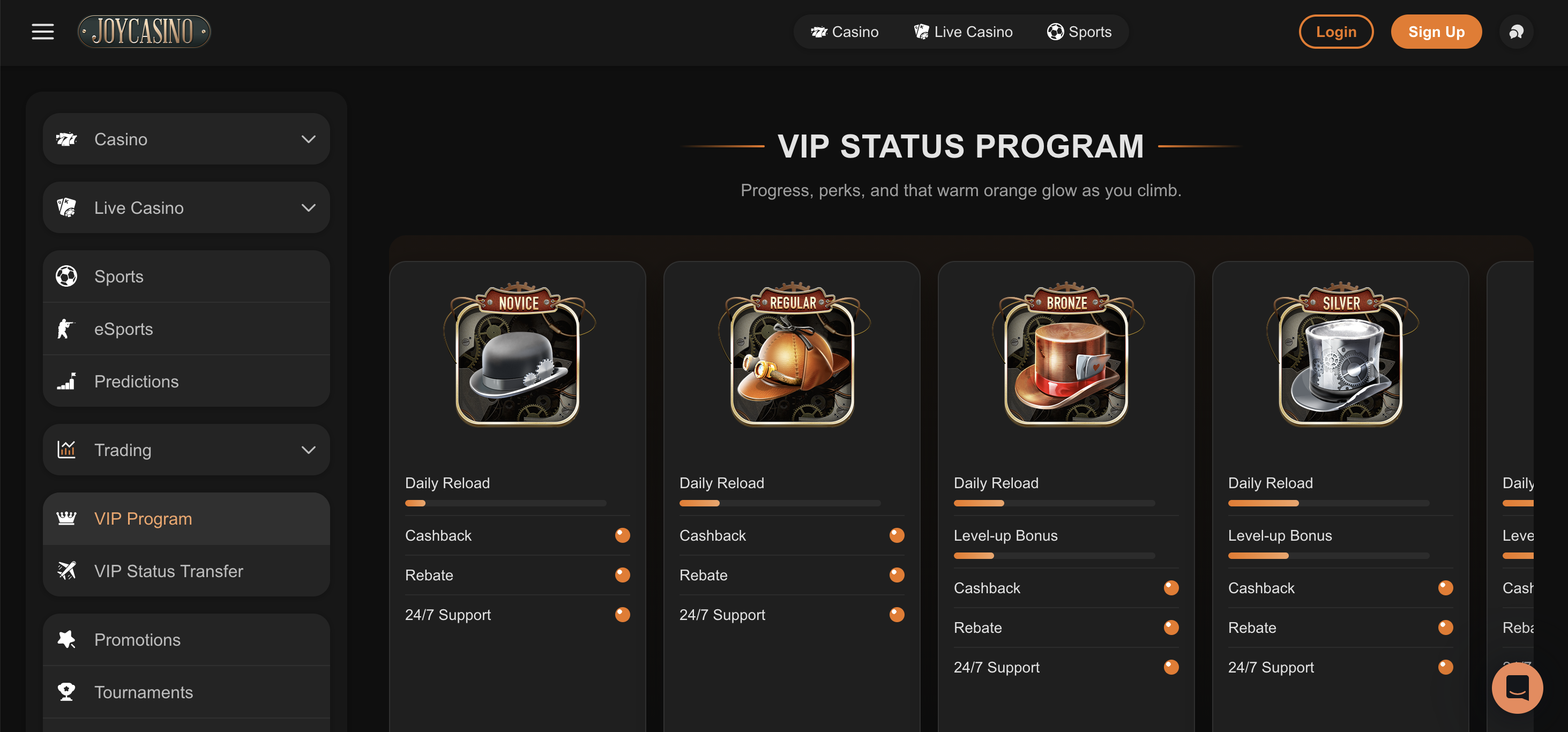Click the Tournaments trophy icon
The width and height of the screenshot is (1568, 732).
[66, 692]
